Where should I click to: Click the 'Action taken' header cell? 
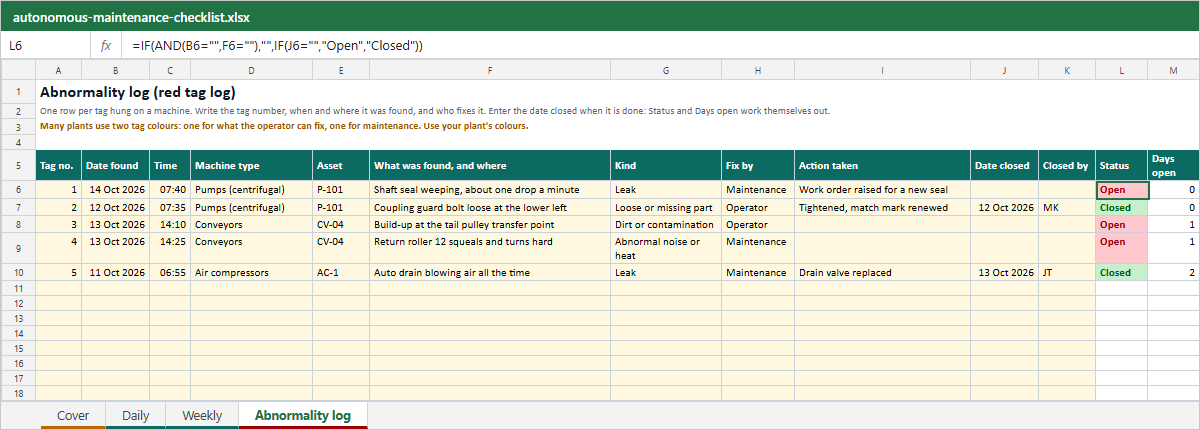click(882, 165)
